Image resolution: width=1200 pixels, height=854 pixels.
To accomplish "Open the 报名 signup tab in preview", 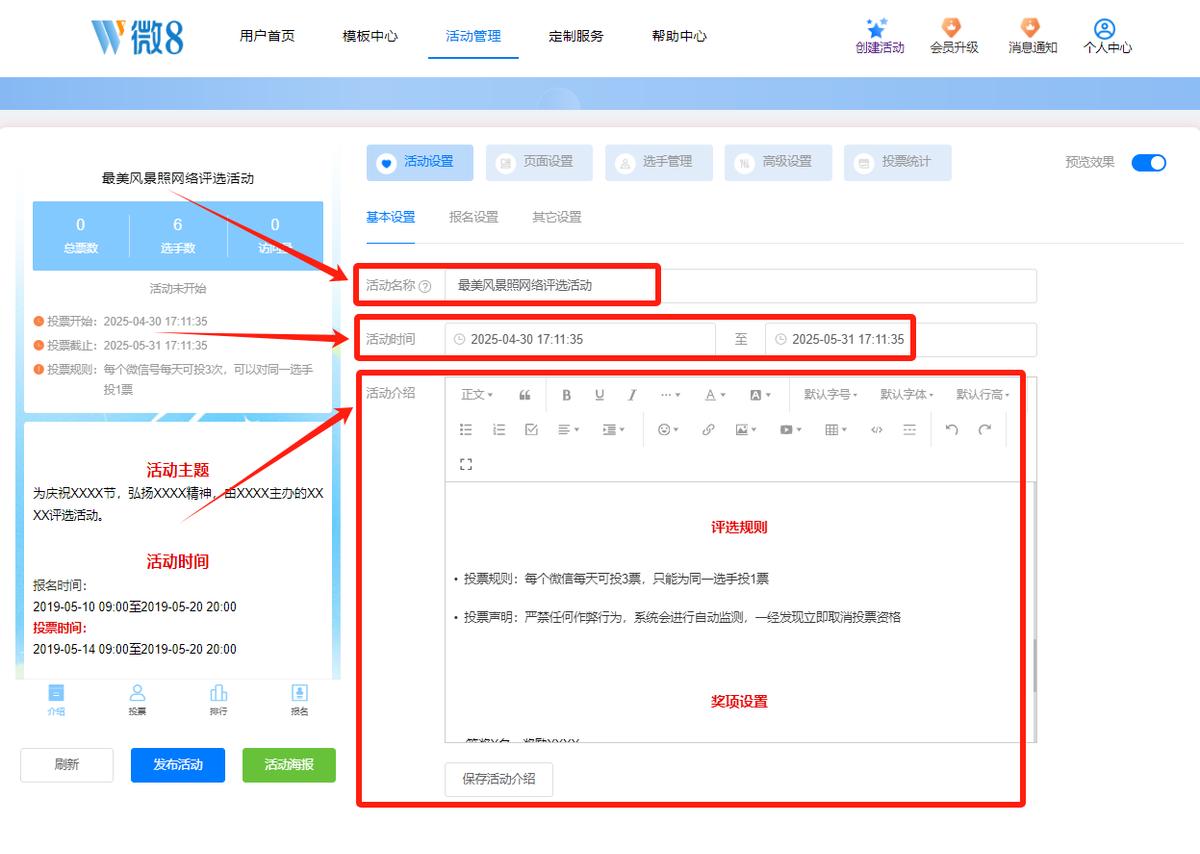I will (299, 699).
